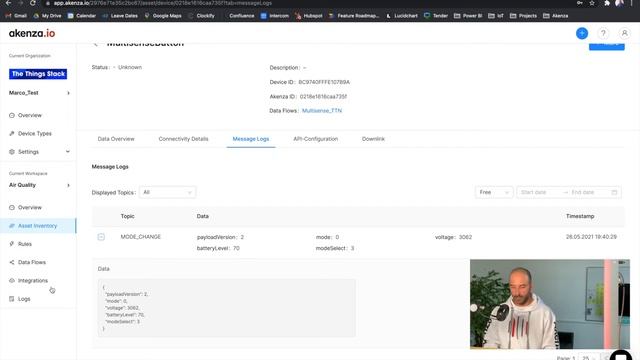Image resolution: width=640 pixels, height=360 pixels.
Task: Open the Power BI bookmarks folder
Action: [468, 16]
